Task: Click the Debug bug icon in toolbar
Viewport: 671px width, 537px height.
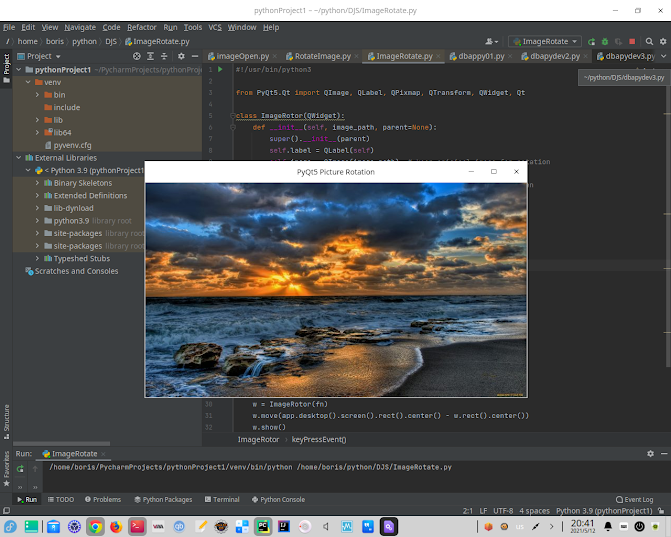Action: pos(605,41)
